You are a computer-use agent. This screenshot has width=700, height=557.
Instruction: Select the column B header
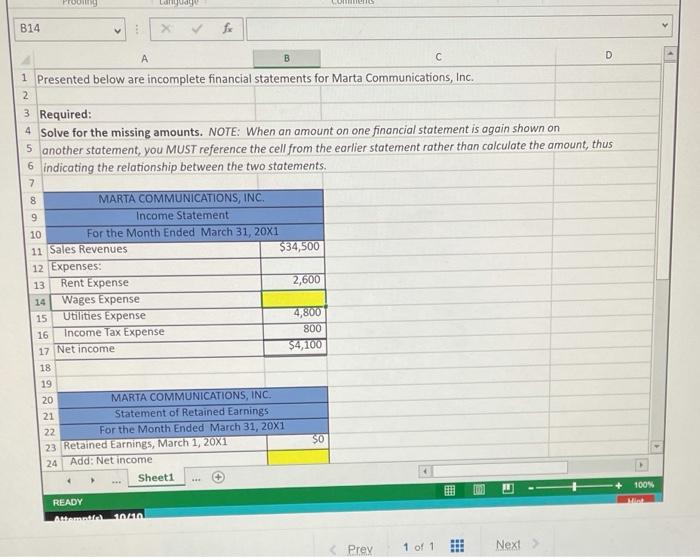[x=287, y=58]
